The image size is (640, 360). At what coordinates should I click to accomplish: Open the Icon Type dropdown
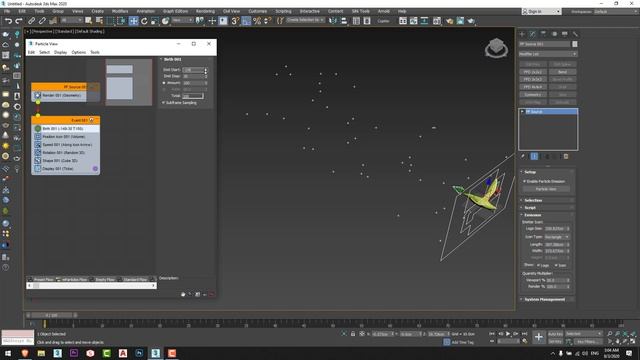coord(557,237)
